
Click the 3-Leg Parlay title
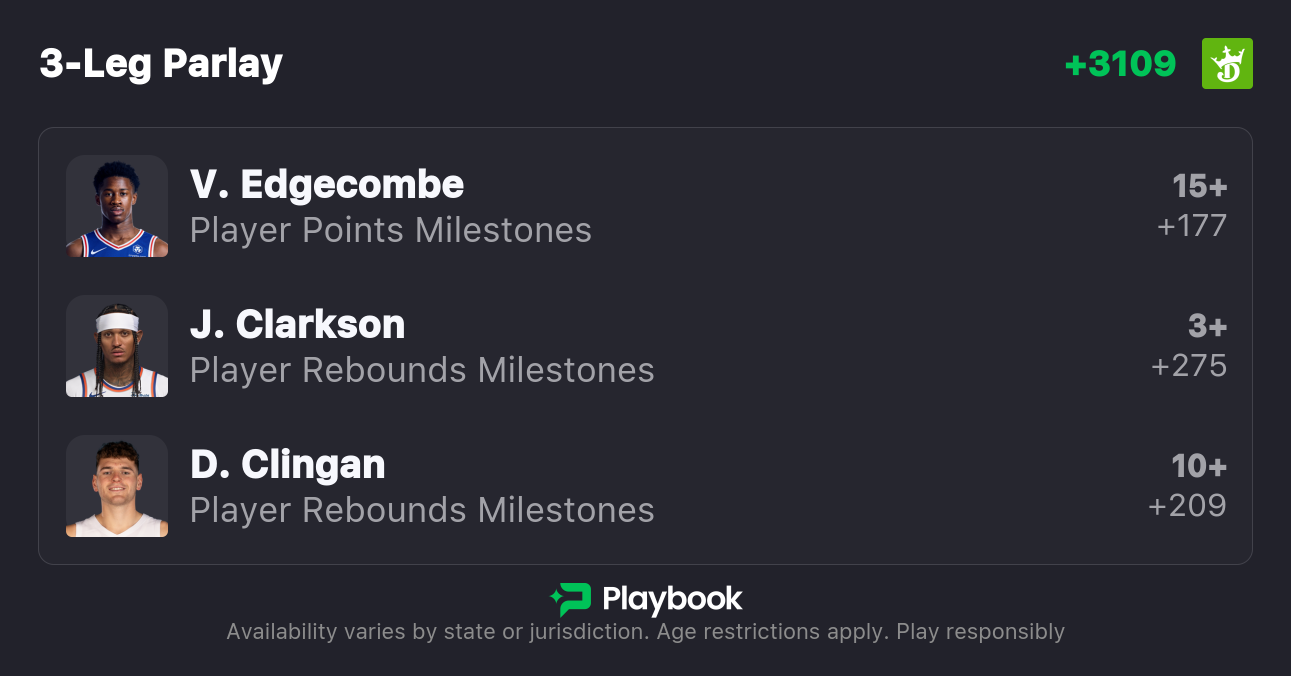[161, 64]
